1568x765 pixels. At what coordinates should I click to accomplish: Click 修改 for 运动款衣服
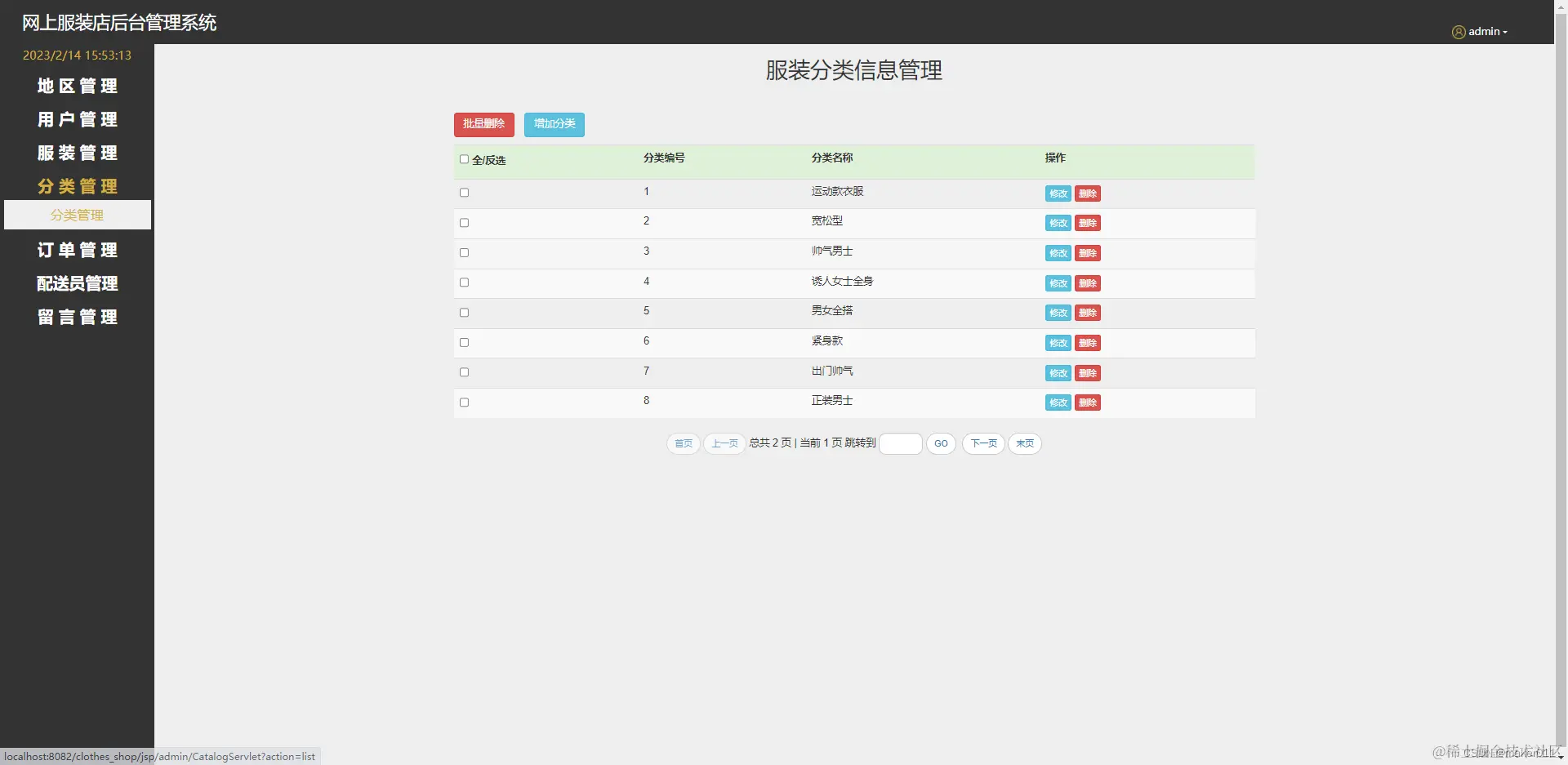coord(1058,193)
